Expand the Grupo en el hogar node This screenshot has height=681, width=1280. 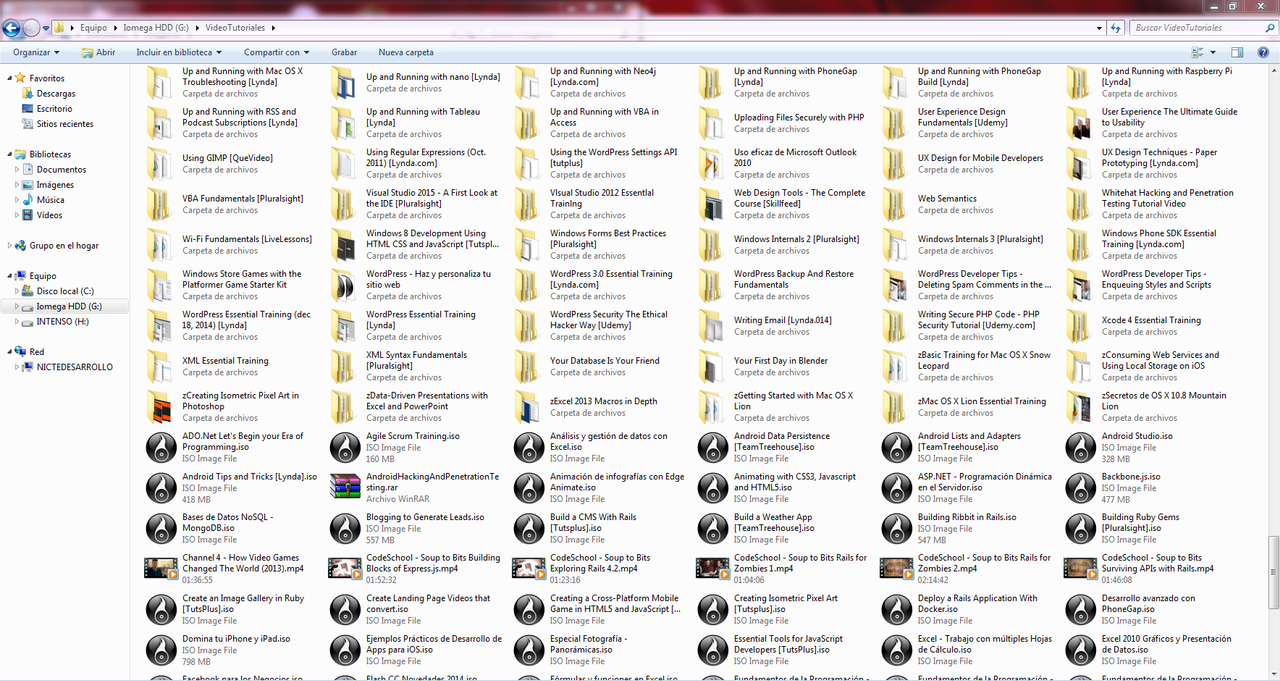(9, 245)
